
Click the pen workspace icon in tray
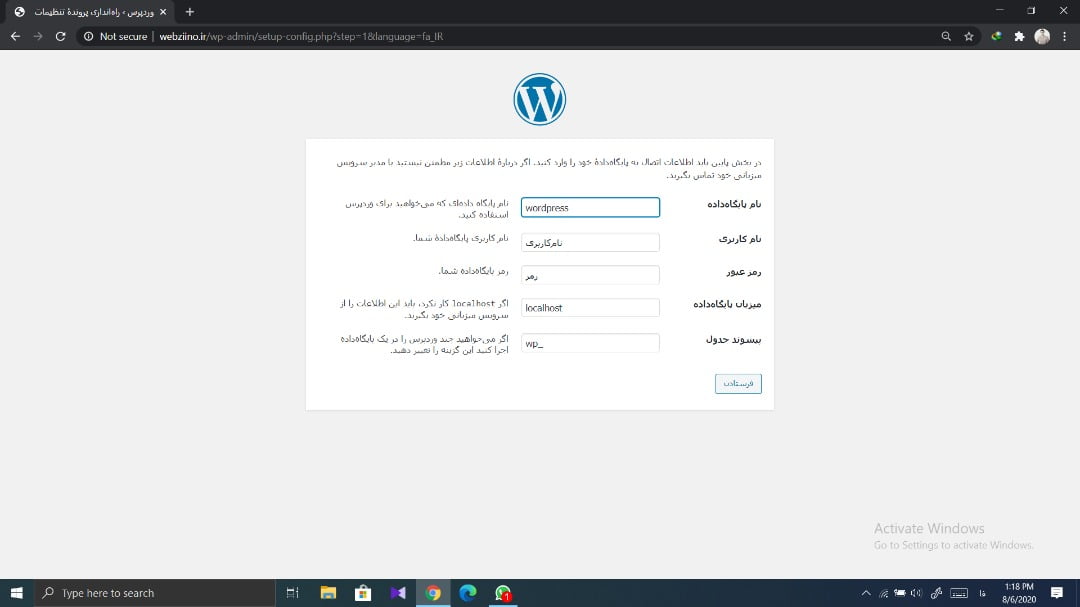click(x=937, y=593)
